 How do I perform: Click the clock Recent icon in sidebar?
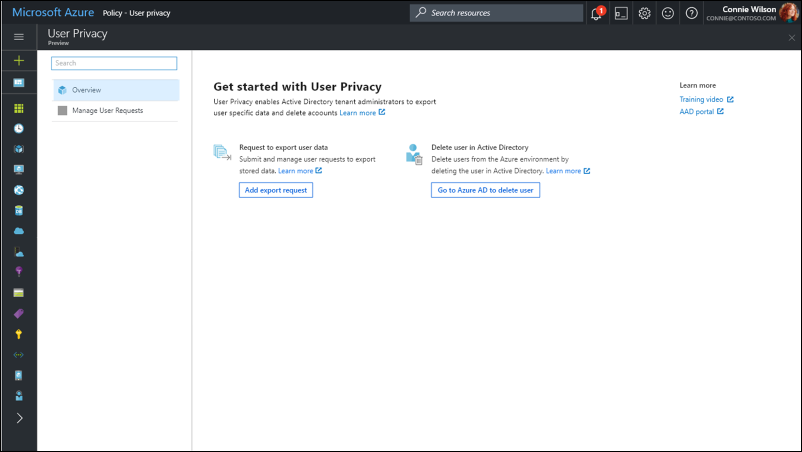pos(18,128)
